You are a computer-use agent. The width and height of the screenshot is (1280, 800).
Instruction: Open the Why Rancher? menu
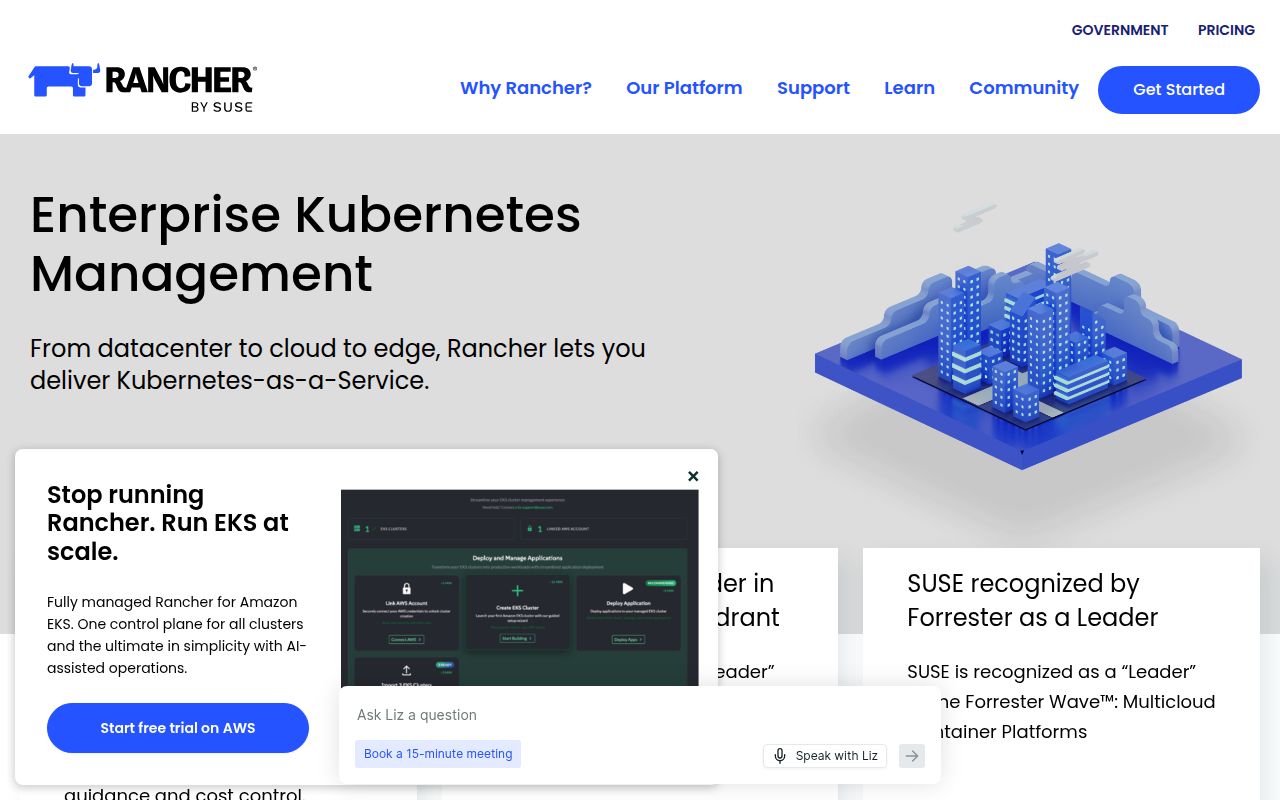point(526,88)
